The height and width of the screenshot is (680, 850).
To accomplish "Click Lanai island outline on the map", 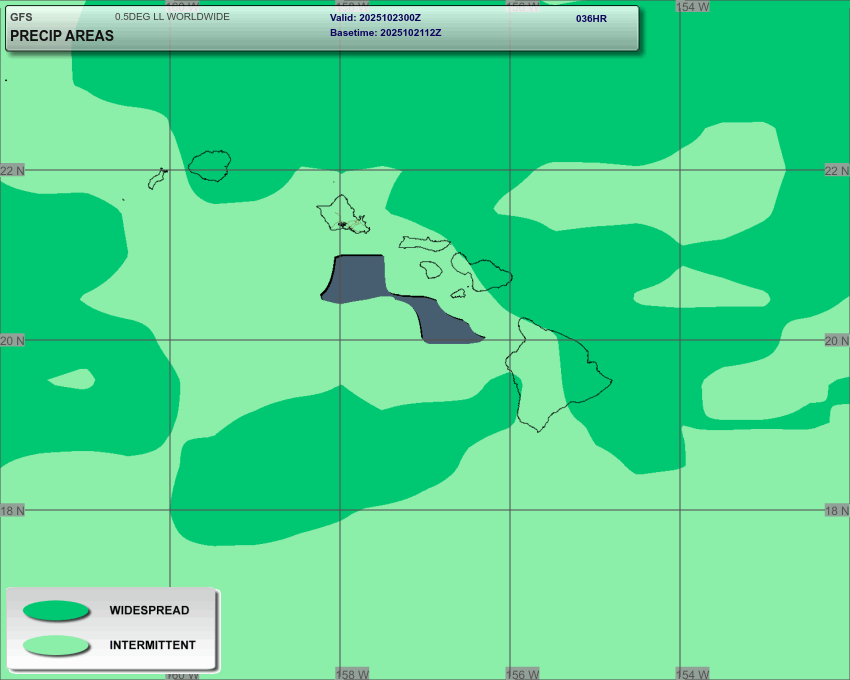I will point(431,269).
